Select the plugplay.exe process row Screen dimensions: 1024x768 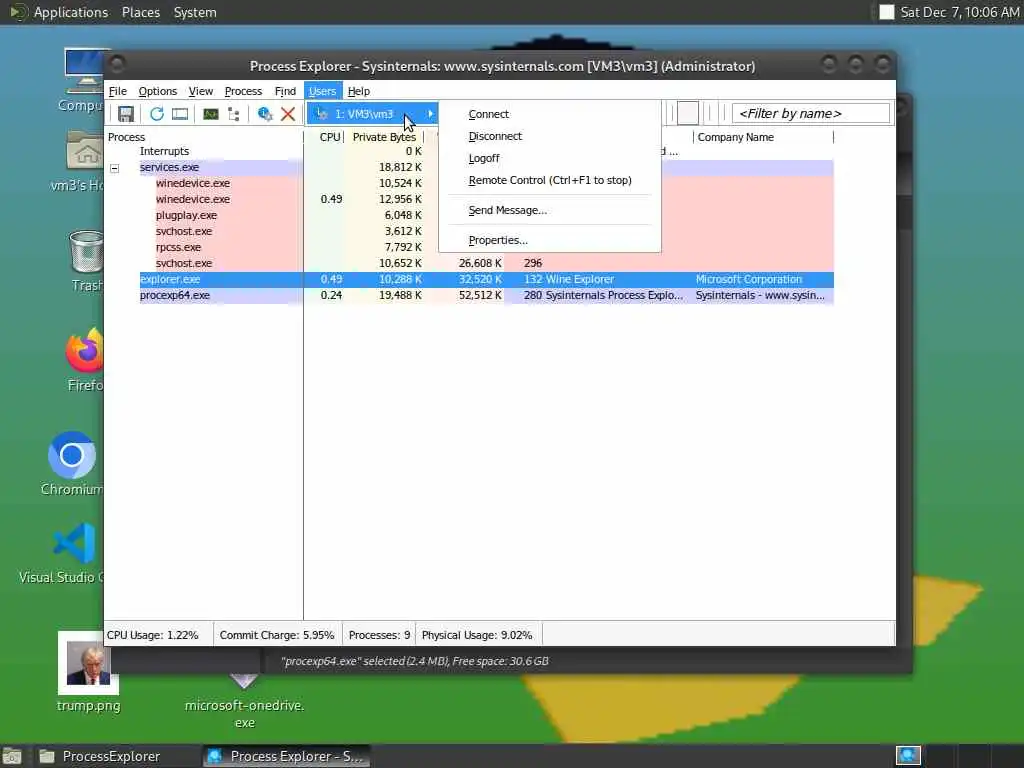[470, 216]
